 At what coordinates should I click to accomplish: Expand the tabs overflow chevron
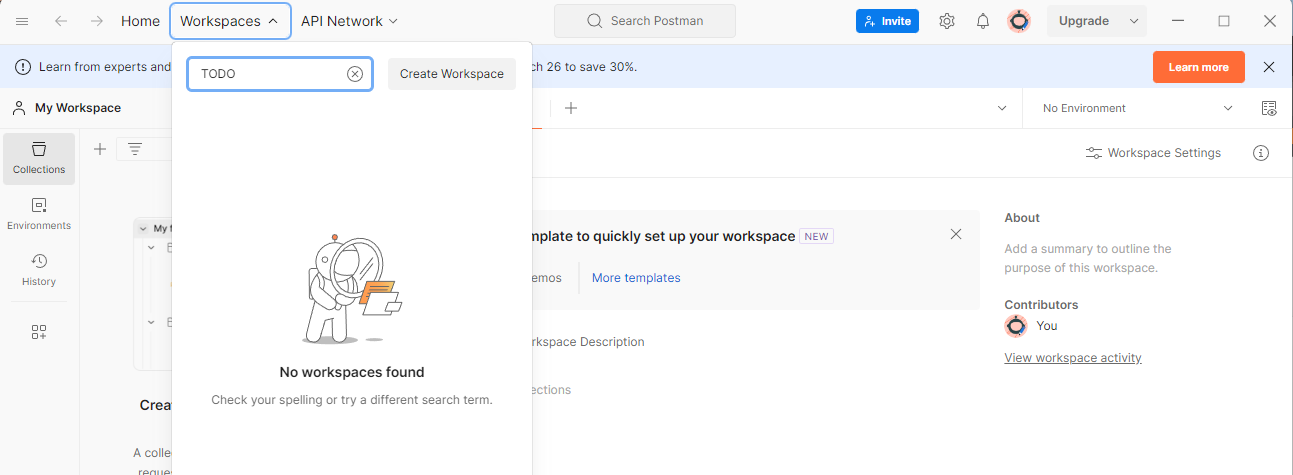click(1002, 108)
